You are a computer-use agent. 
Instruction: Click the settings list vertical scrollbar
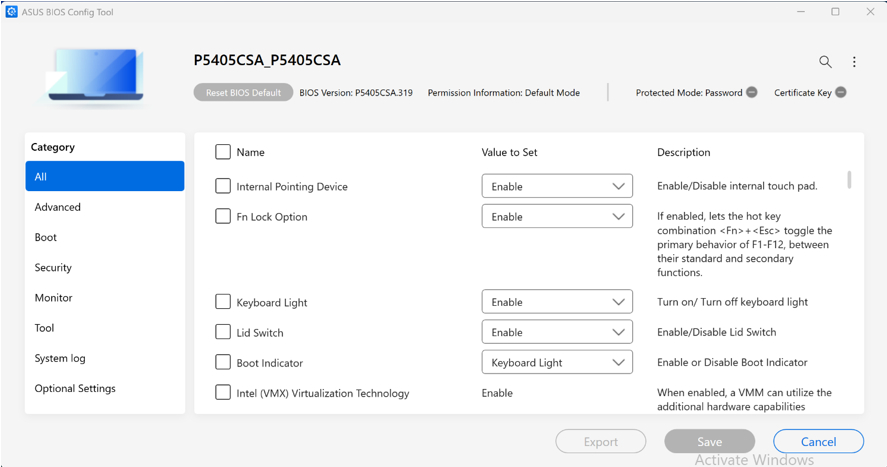coord(849,180)
